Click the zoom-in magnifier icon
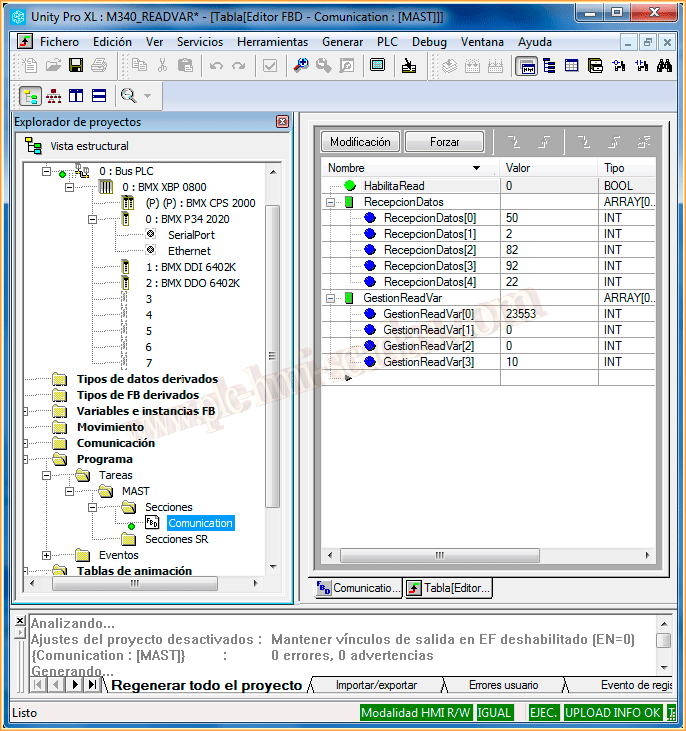 click(x=300, y=65)
